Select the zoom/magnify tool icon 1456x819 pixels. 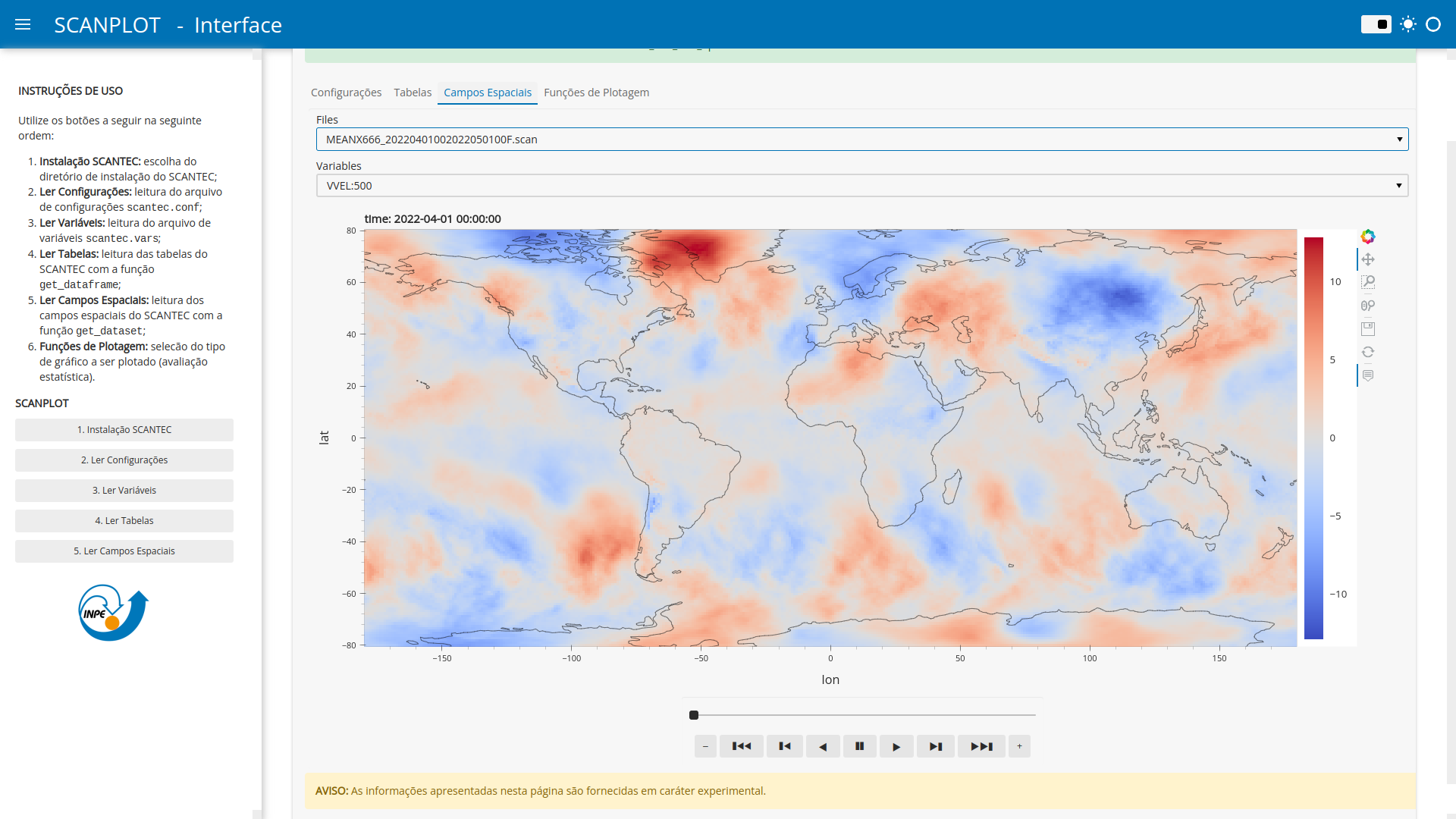[x=1368, y=282]
